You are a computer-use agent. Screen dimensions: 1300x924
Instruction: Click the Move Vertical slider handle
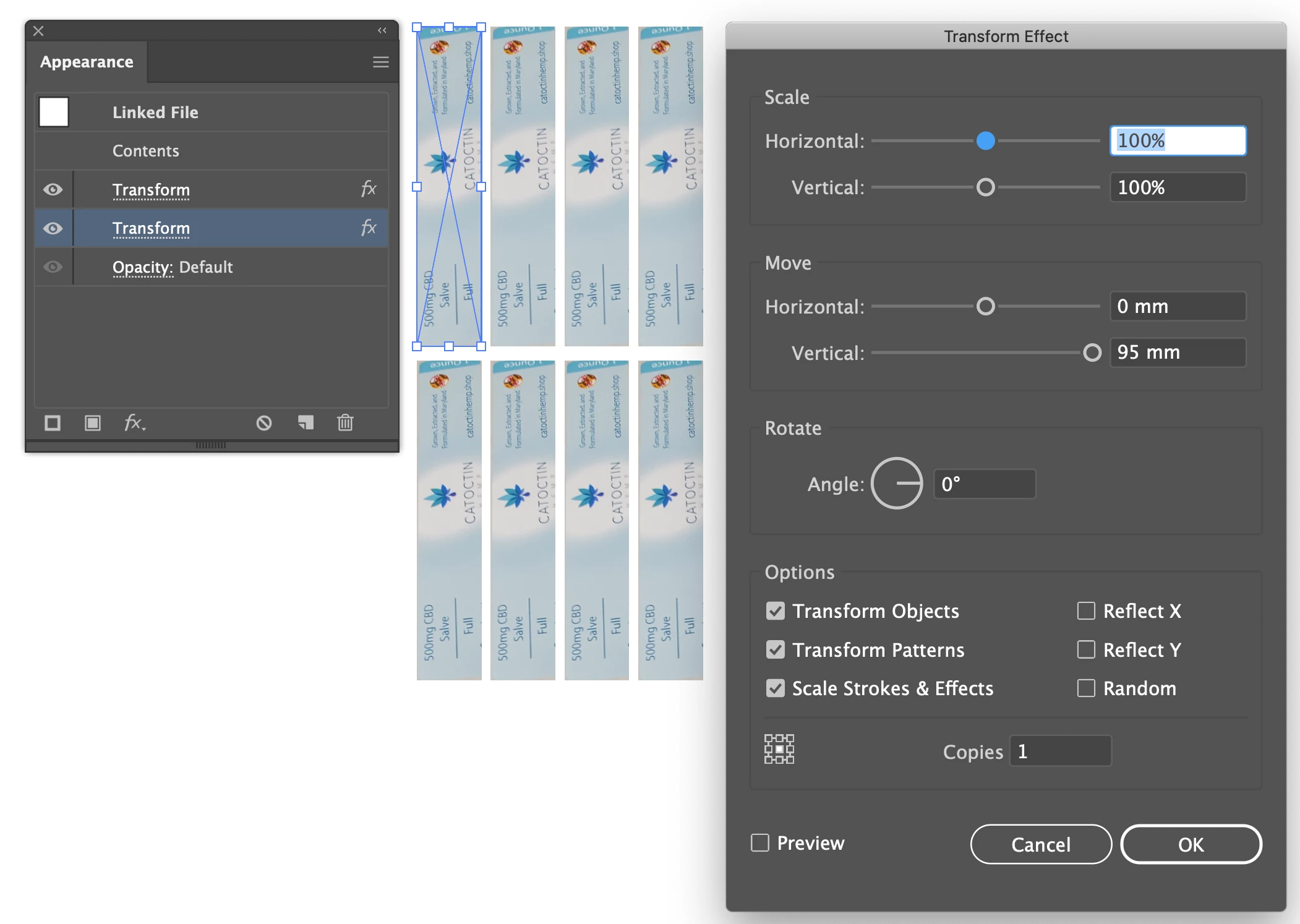(1092, 353)
